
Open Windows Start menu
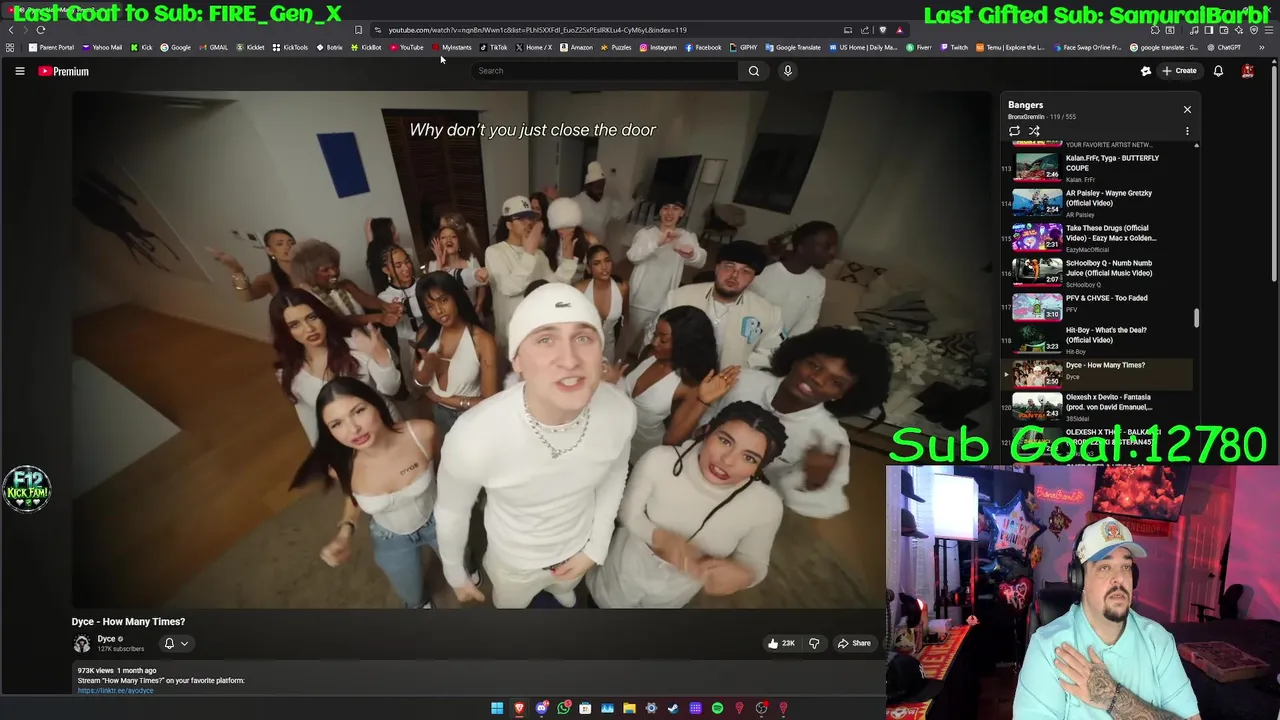(497, 709)
